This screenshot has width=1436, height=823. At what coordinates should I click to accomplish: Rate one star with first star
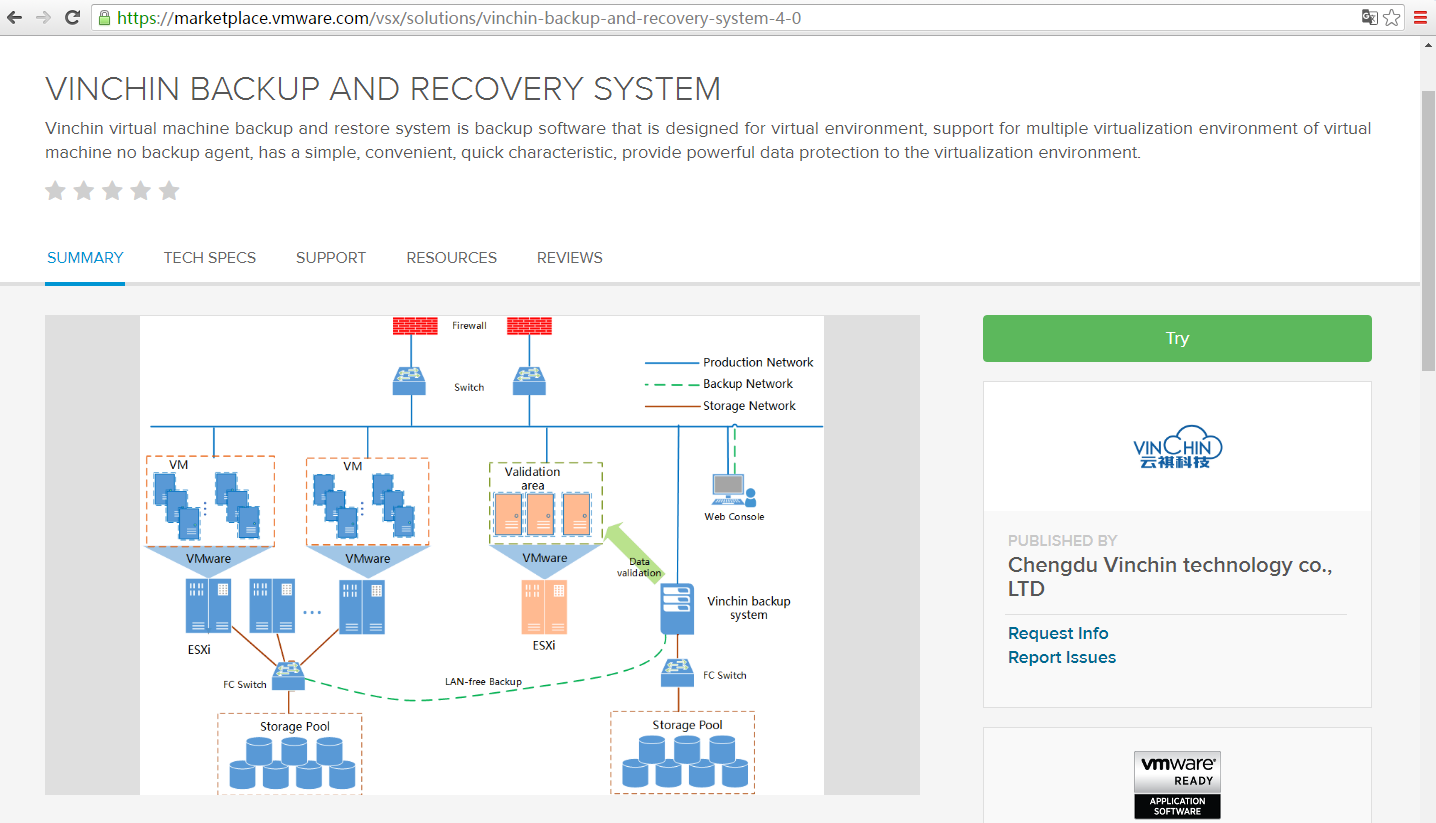[x=55, y=190]
